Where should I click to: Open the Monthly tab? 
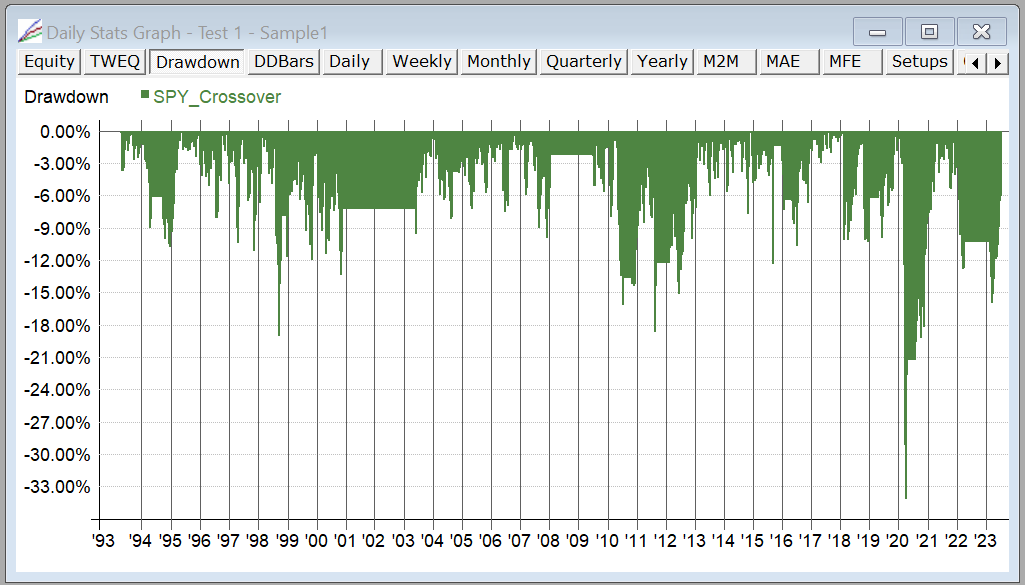click(x=498, y=62)
